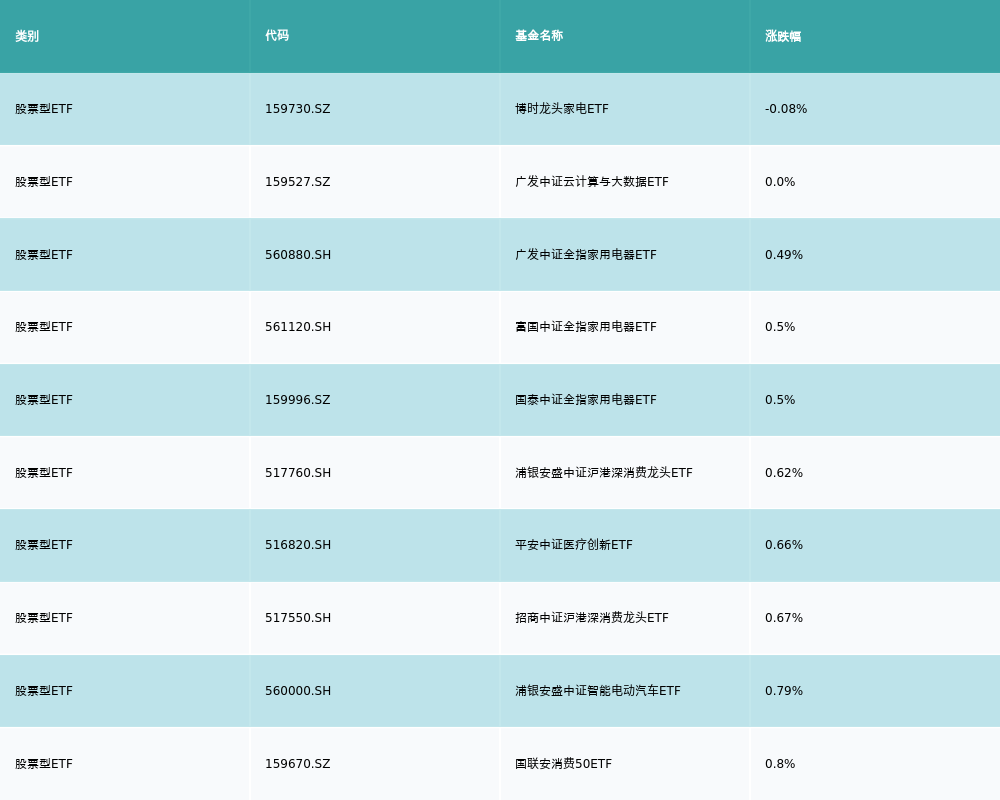Click fund name 博时龙头家电ETF
1000x800 pixels.
click(x=562, y=109)
